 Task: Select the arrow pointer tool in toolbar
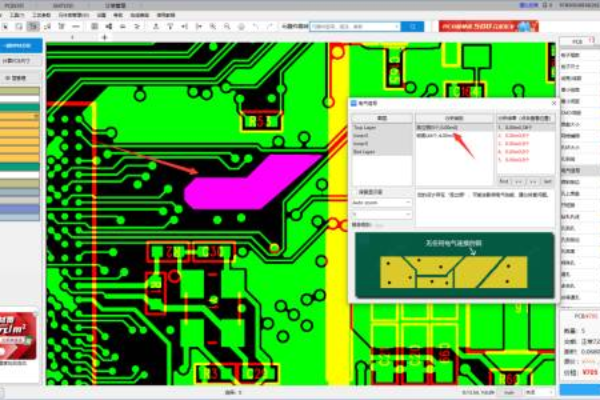click(5, 27)
